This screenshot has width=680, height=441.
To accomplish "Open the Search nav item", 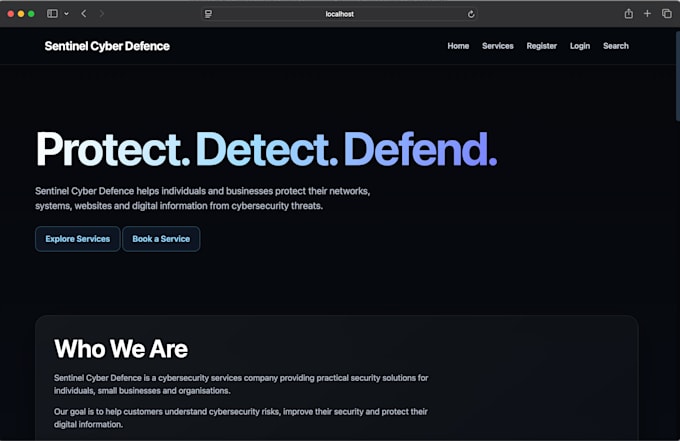I will click(615, 46).
